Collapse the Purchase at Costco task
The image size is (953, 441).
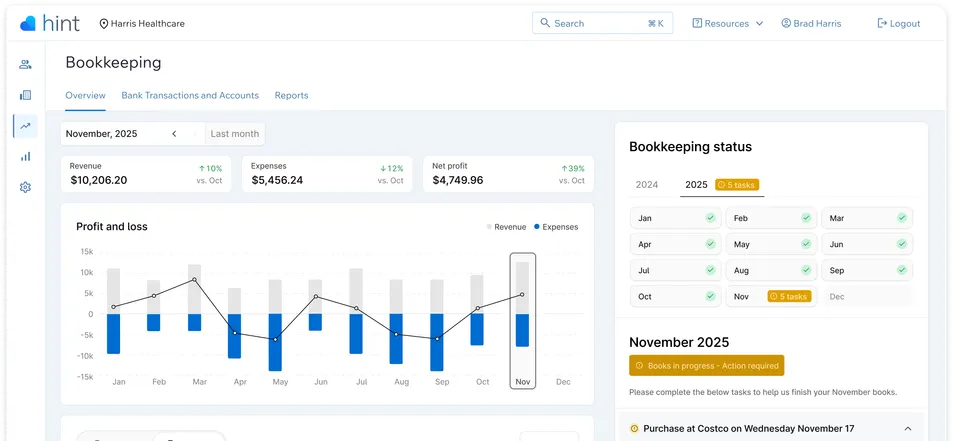coord(907,429)
